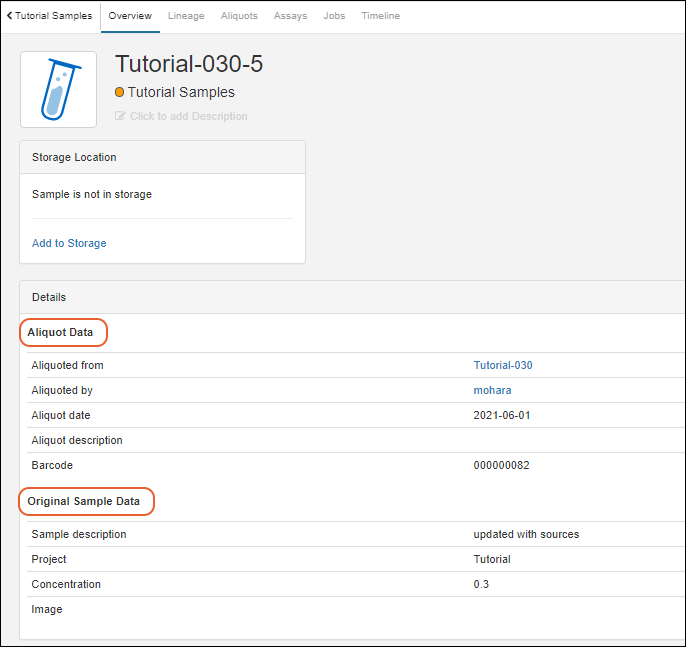View the Jobs tab
This screenshot has height=647, width=686.
tap(334, 16)
